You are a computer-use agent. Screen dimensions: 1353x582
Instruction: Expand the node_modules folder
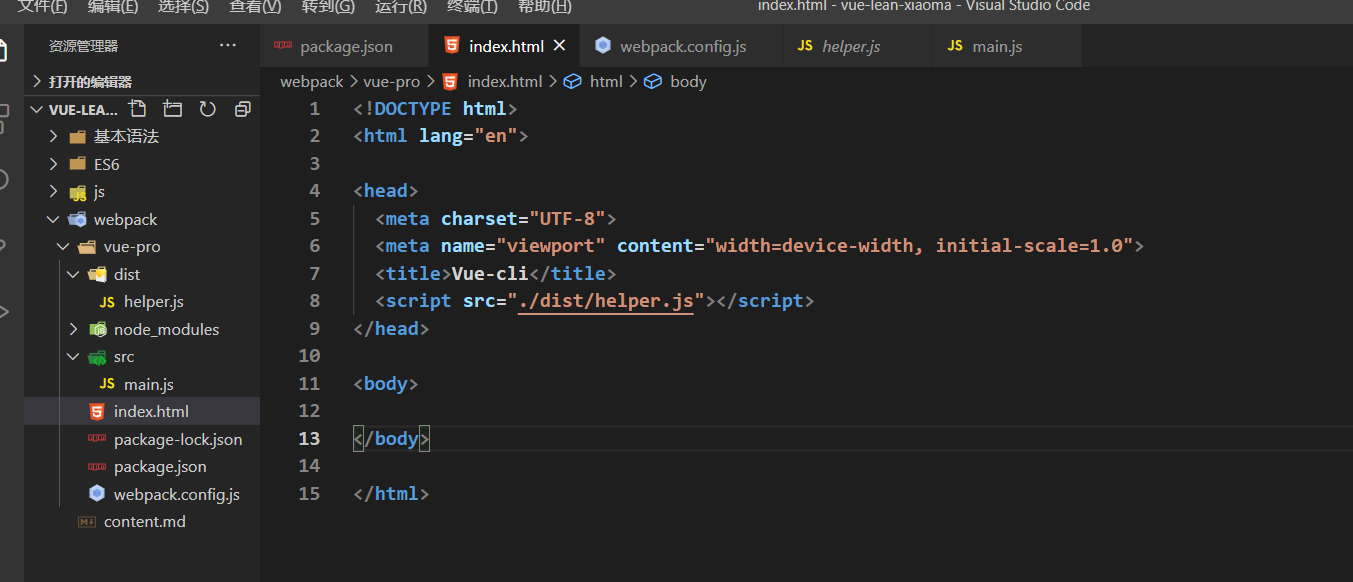click(142, 329)
